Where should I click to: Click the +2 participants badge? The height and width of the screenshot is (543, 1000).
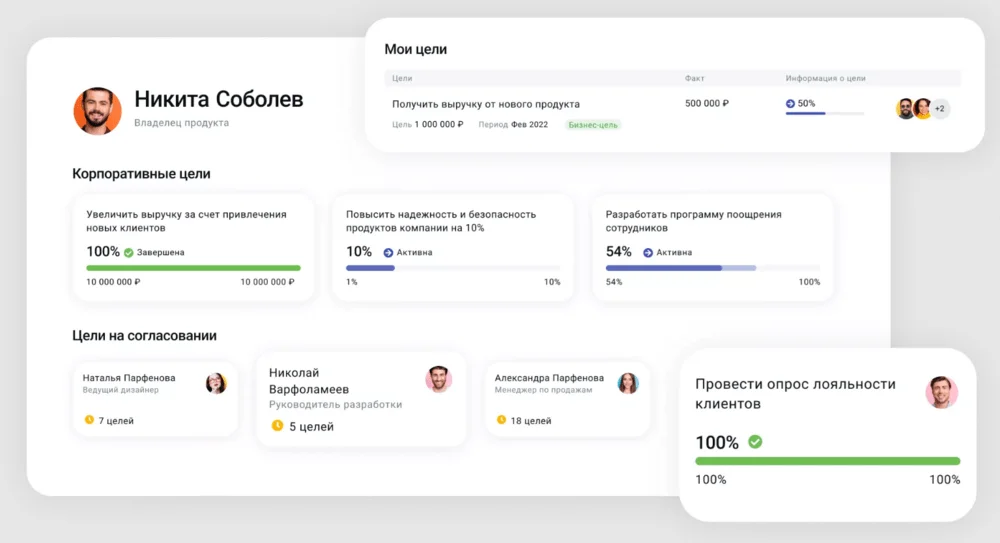(939, 108)
